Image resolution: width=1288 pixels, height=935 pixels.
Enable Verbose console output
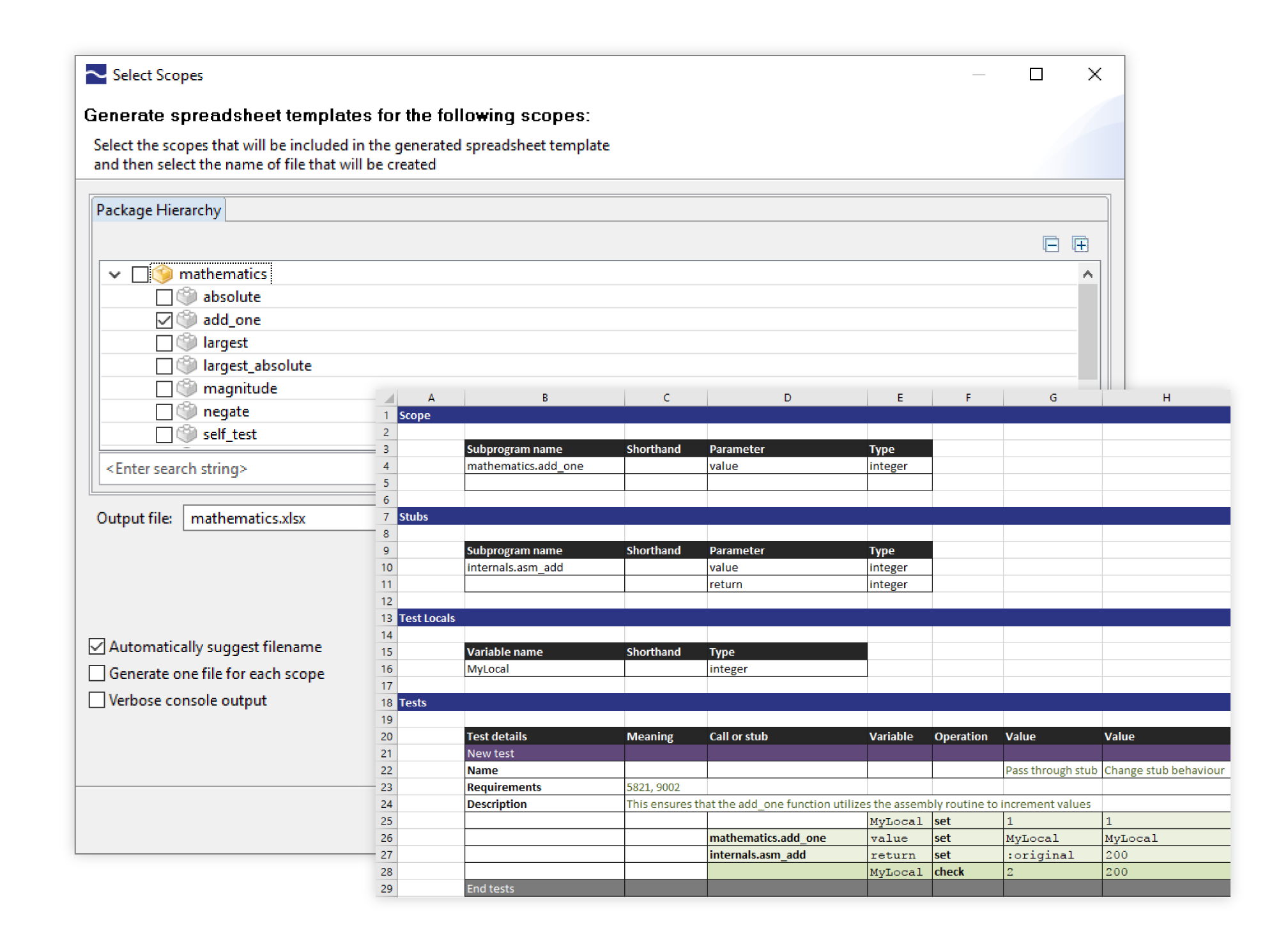[97, 700]
